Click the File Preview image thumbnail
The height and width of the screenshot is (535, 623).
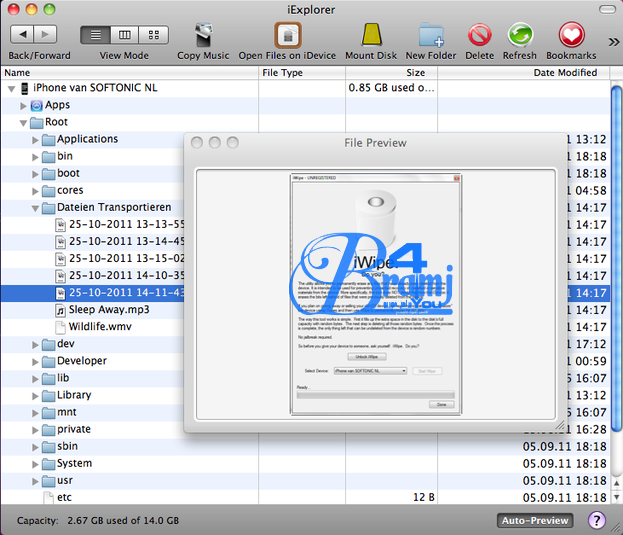point(375,294)
